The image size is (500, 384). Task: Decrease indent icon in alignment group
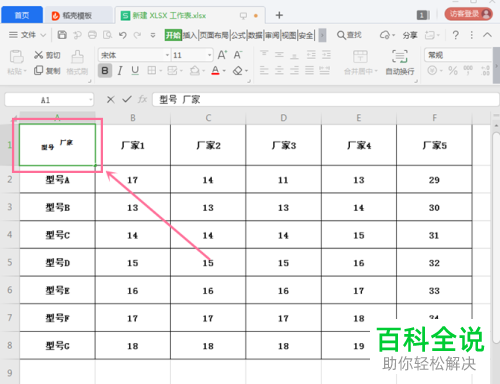pyautogui.click(x=311, y=54)
